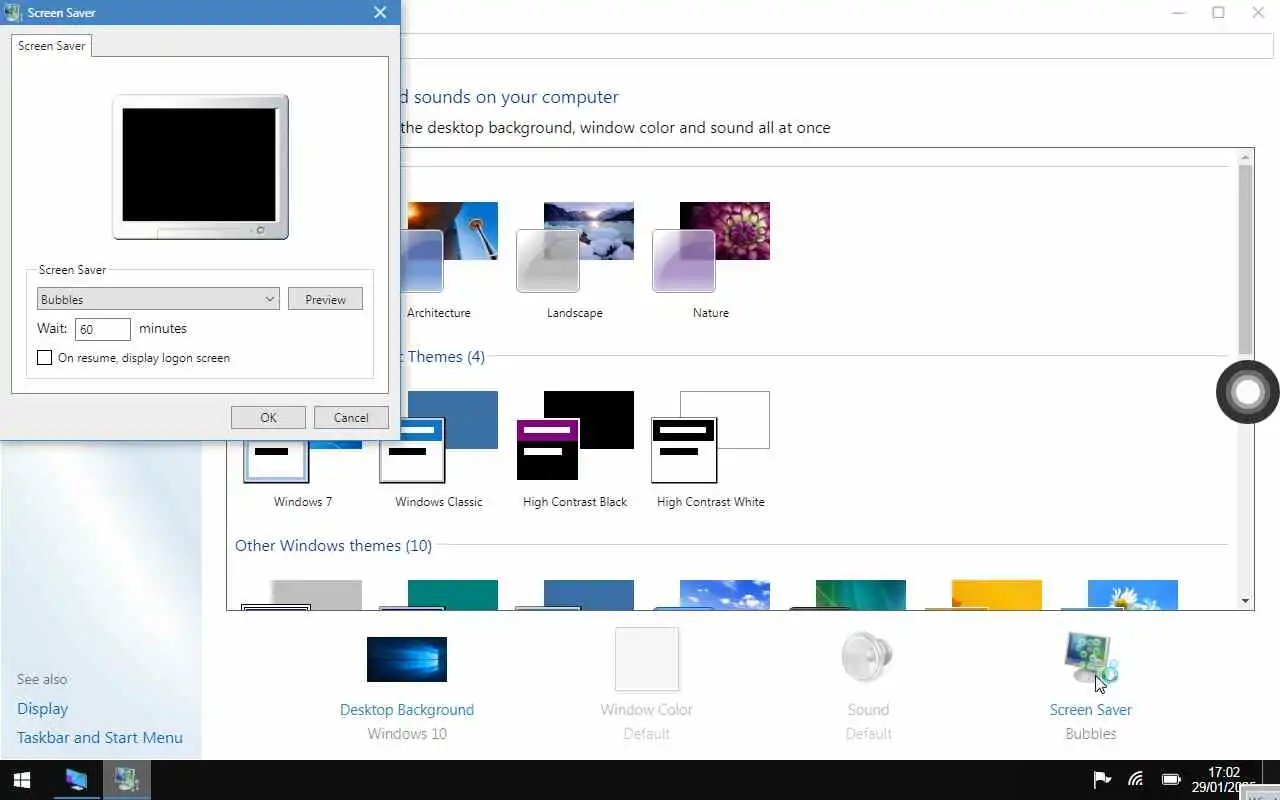Switch to the first taskbar app icon
The image size is (1280, 800).
pyautogui.click(x=76, y=780)
